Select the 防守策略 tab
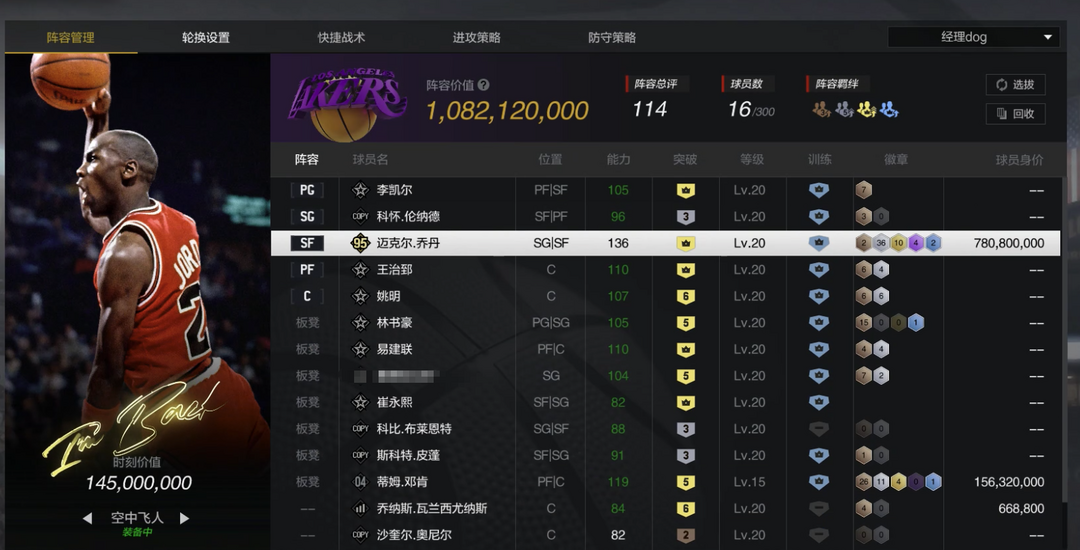Image resolution: width=1080 pixels, height=550 pixels. [612, 37]
